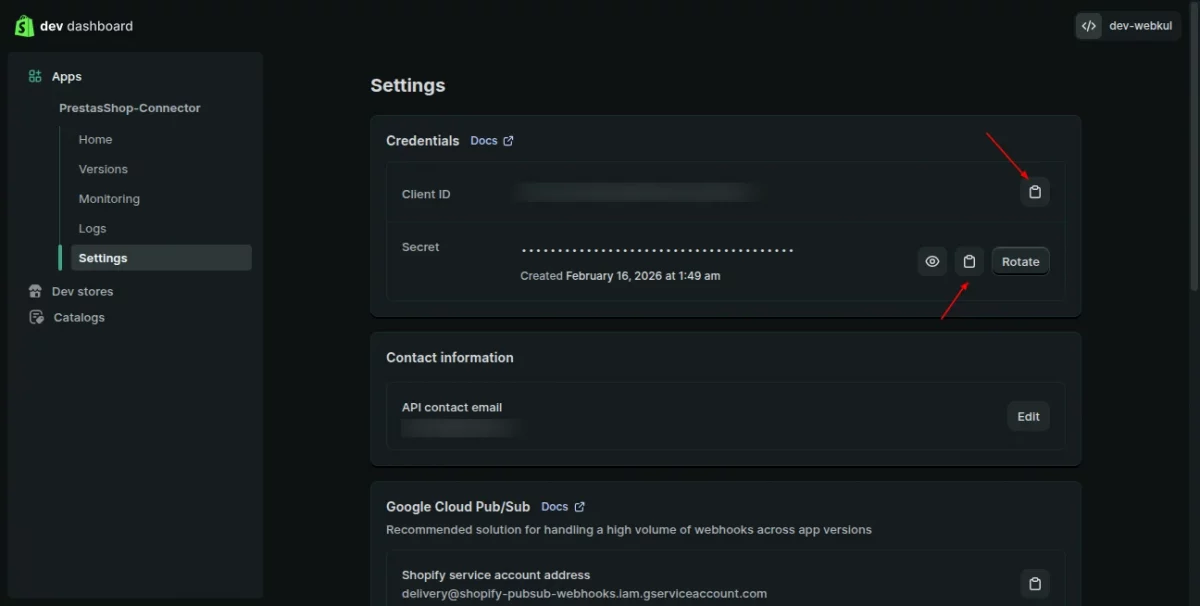Copy the Client ID to clipboard
The width and height of the screenshot is (1200, 606).
(x=1035, y=192)
